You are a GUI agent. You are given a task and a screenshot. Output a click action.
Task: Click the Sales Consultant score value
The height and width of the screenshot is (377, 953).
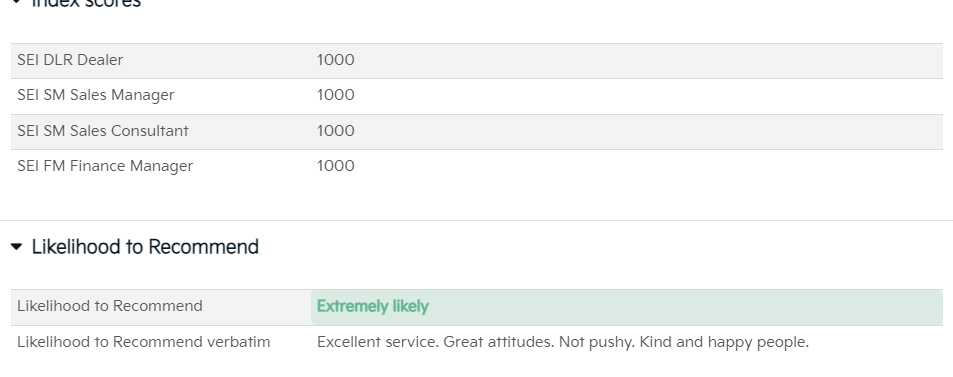[x=335, y=131]
